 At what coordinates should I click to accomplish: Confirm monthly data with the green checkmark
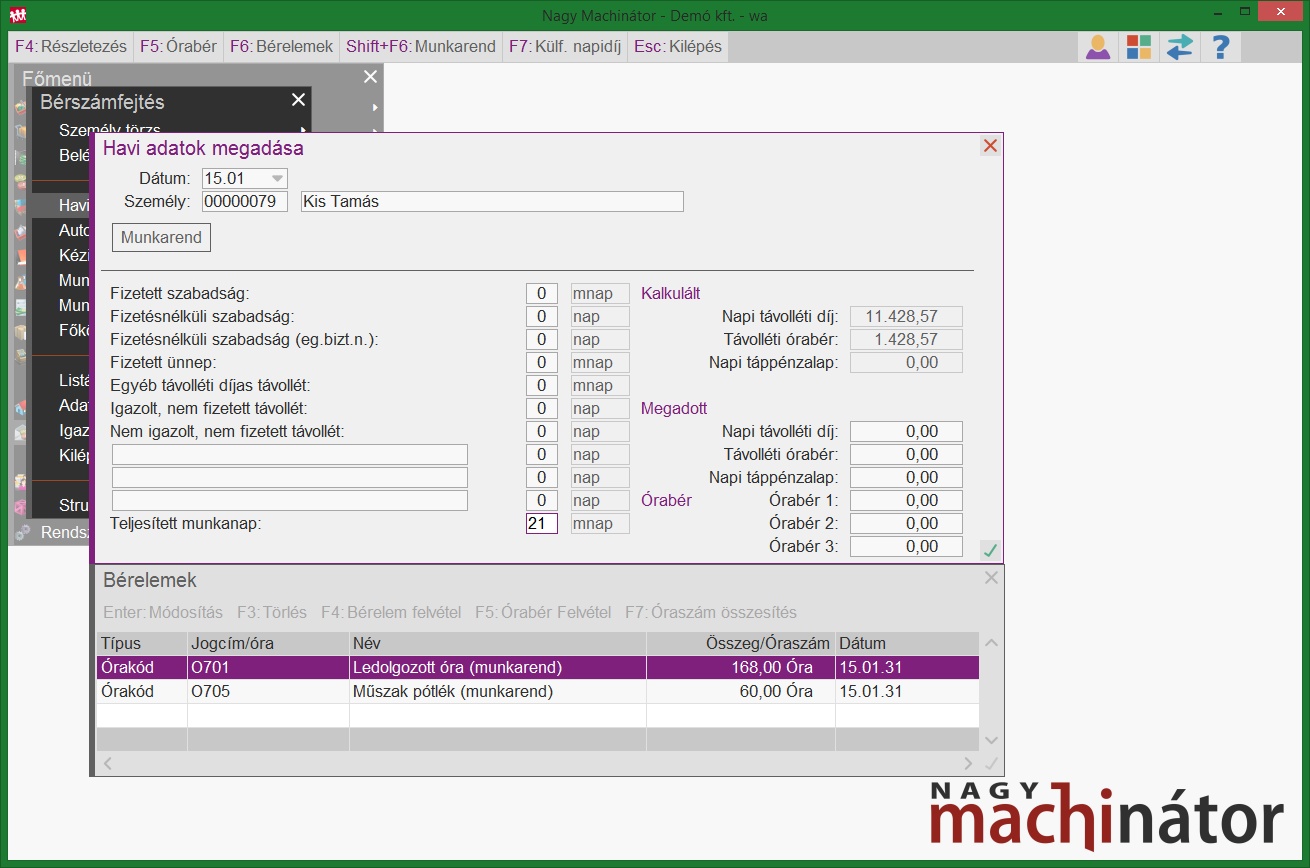tap(990, 550)
